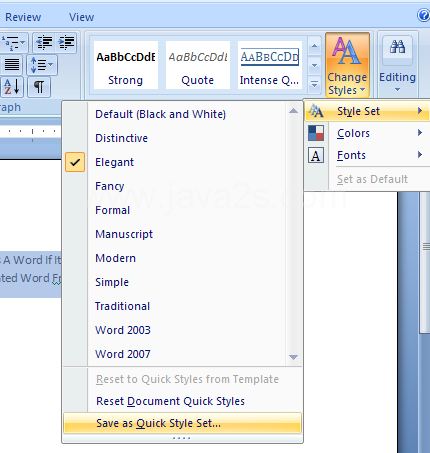Click the Decrease Indent icon
The height and width of the screenshot is (453, 430).
[x=44, y=43]
